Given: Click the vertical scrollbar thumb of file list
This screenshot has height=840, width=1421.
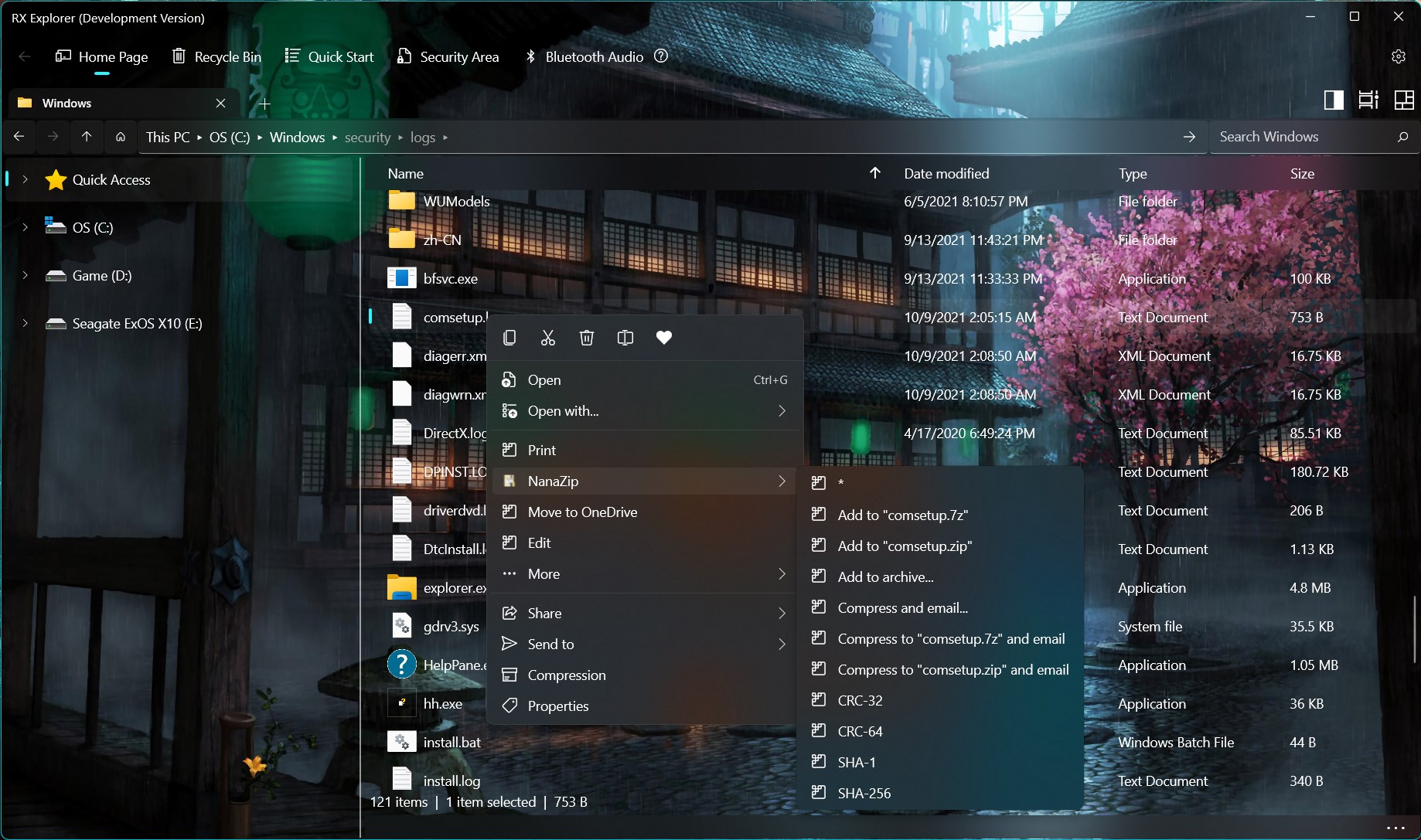Looking at the screenshot, I should (x=1415, y=628).
